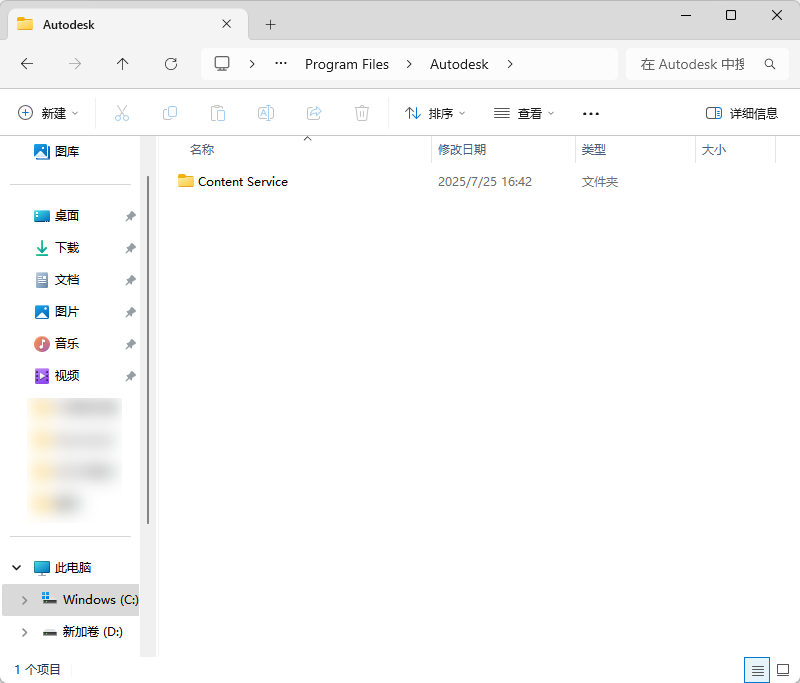The image size is (800, 683).
Task: Click the Paste clipboard icon
Action: pos(218,113)
